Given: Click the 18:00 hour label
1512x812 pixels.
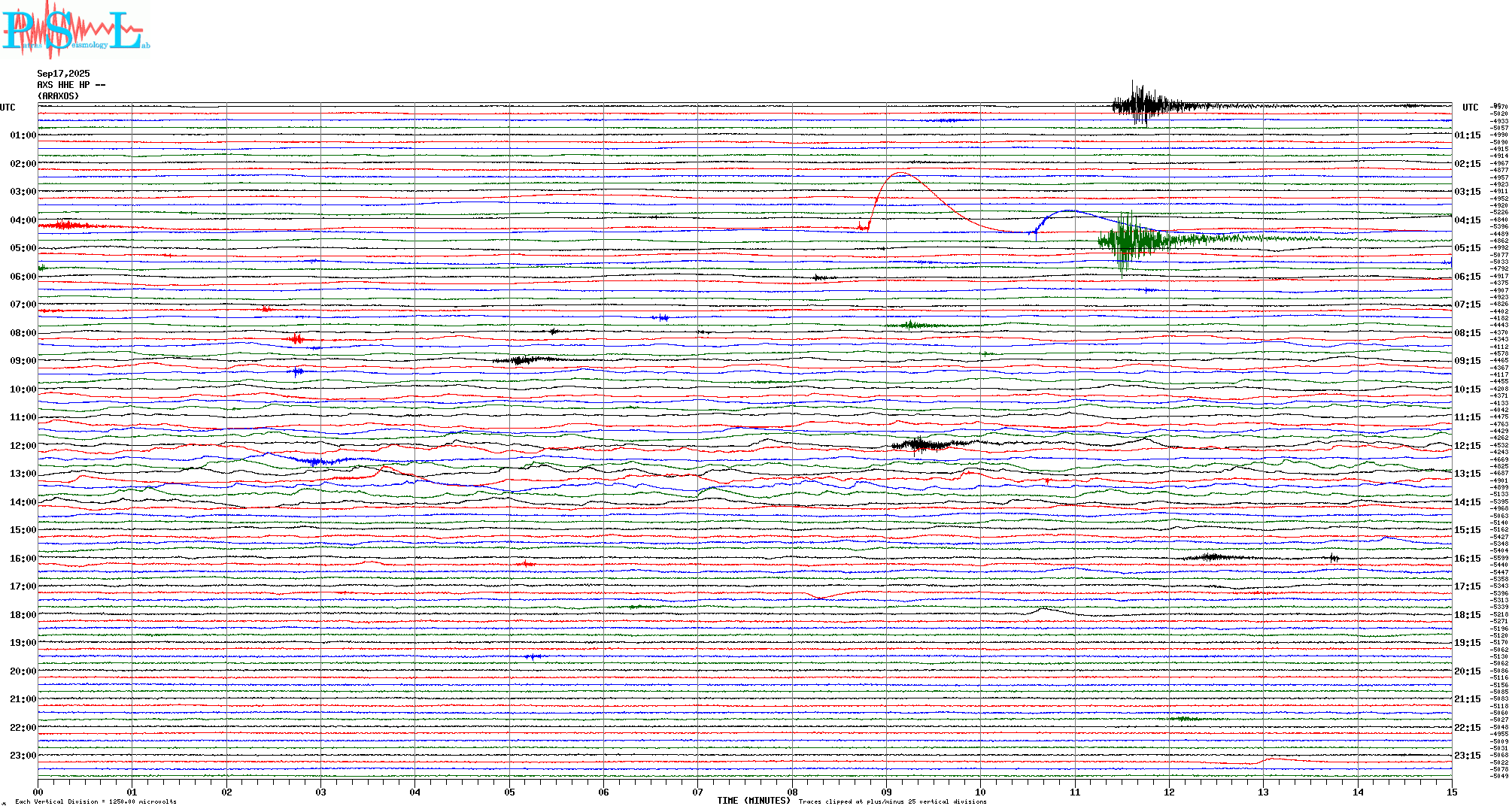Looking at the screenshot, I should tap(23, 615).
